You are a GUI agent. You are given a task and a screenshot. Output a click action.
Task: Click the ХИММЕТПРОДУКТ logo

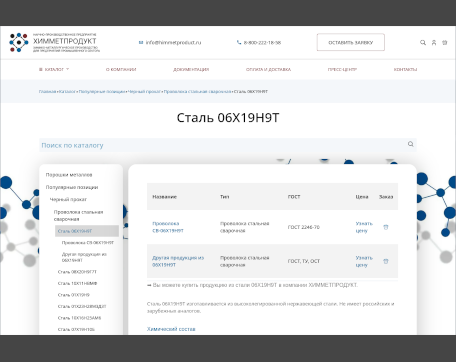[54, 42]
